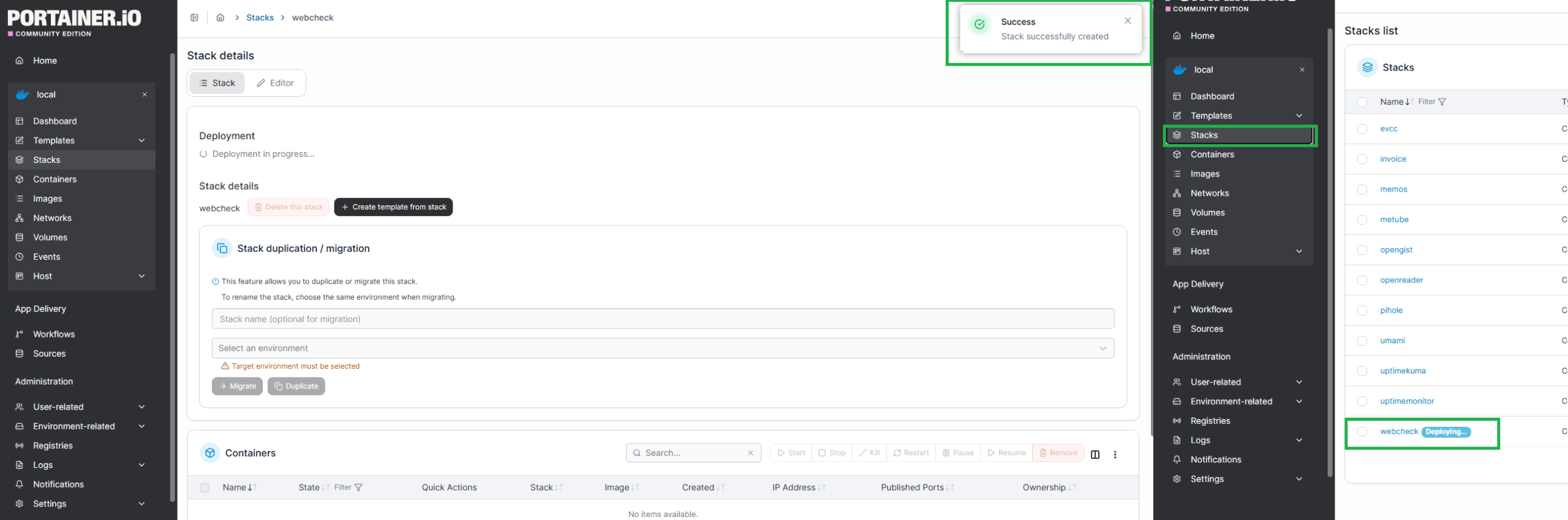Close the Success notification toast

[x=1128, y=21]
